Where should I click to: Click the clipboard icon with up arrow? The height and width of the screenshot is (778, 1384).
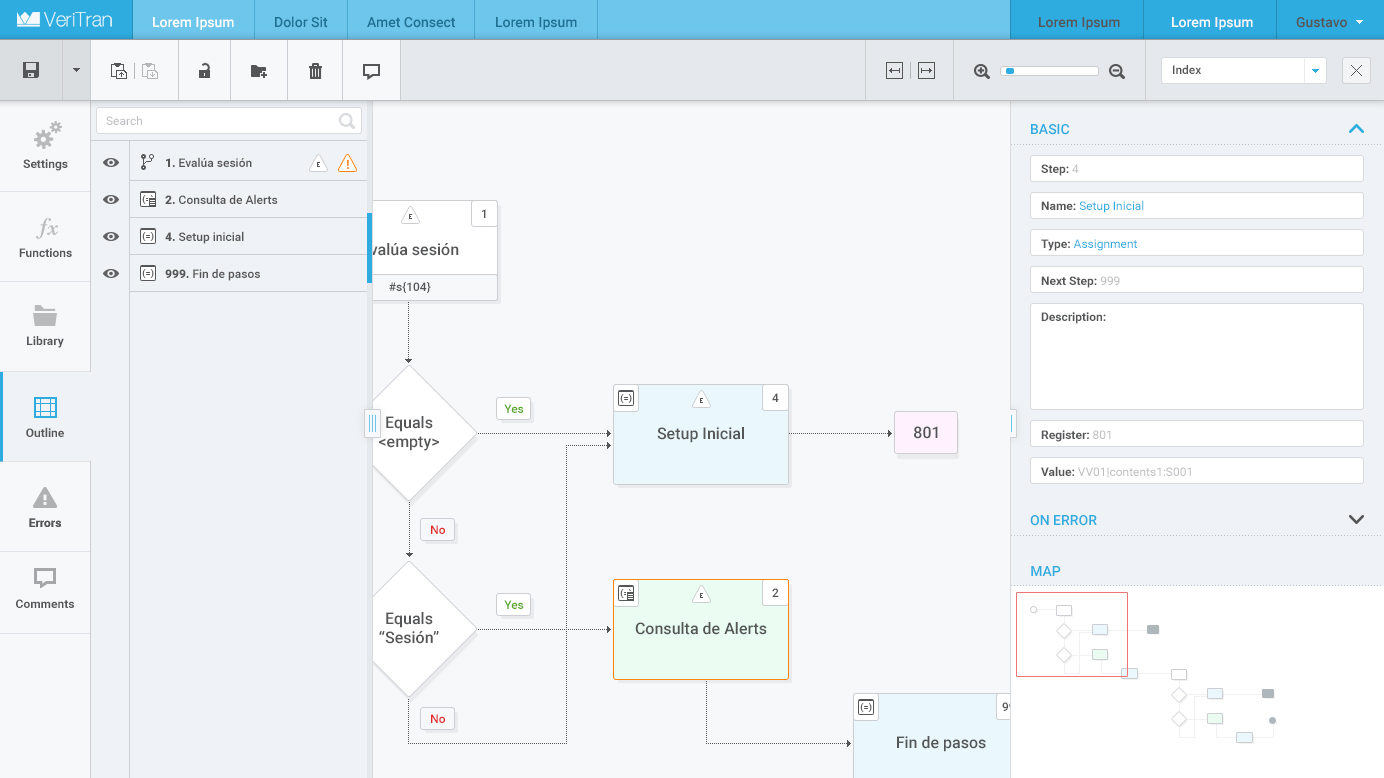point(119,71)
